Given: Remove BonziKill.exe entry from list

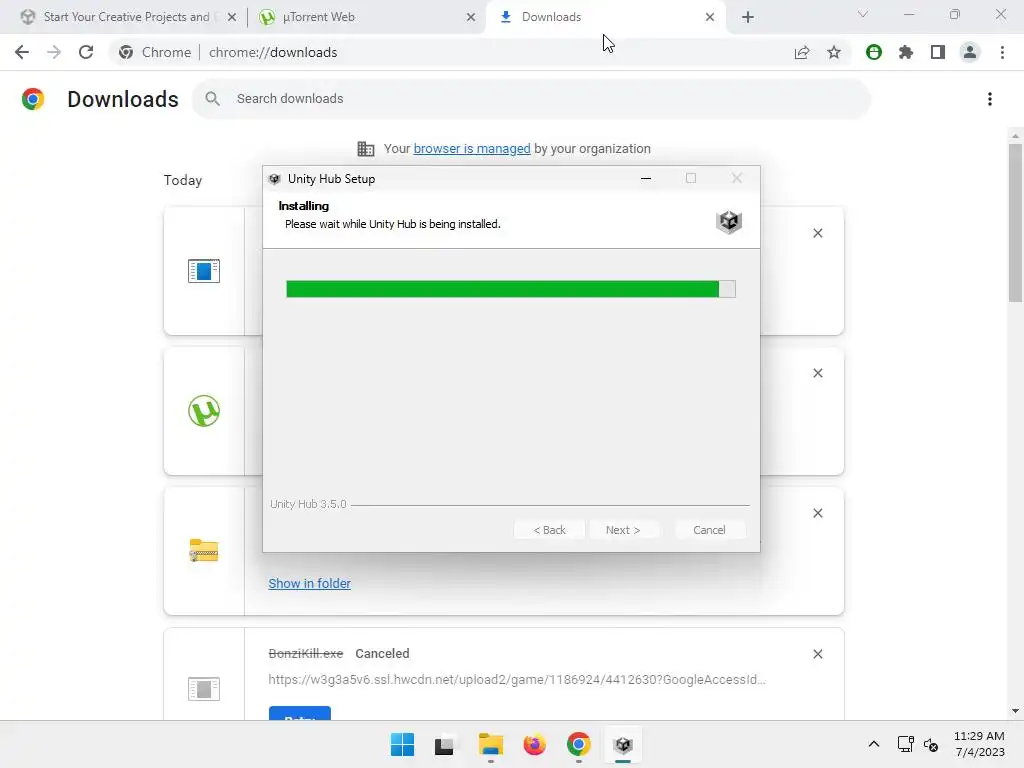Looking at the screenshot, I should tap(818, 654).
